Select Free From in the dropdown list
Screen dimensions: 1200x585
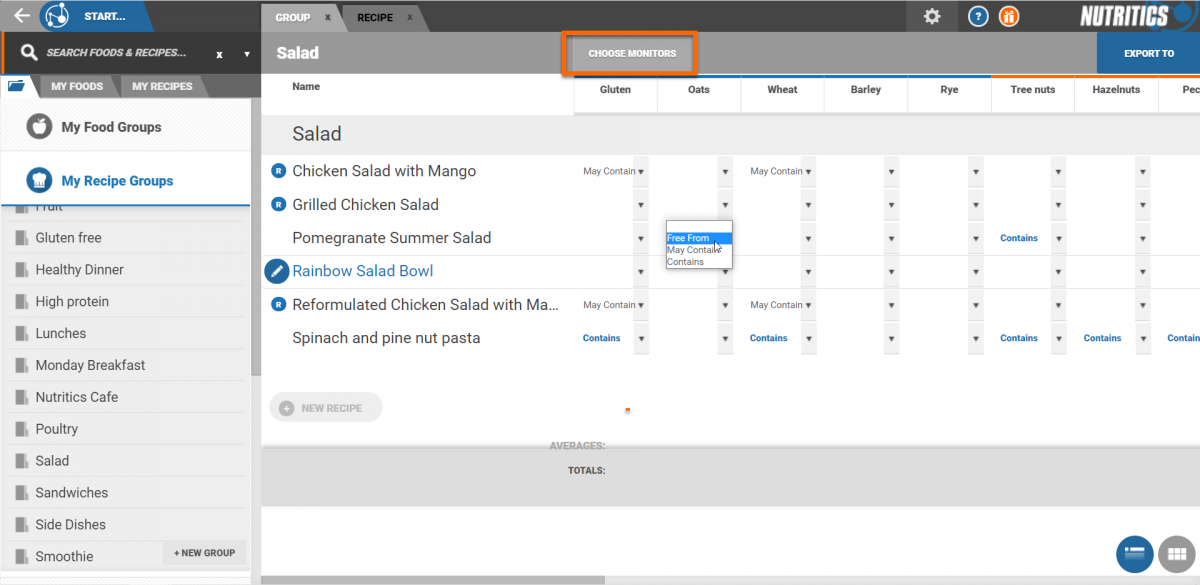(x=699, y=238)
